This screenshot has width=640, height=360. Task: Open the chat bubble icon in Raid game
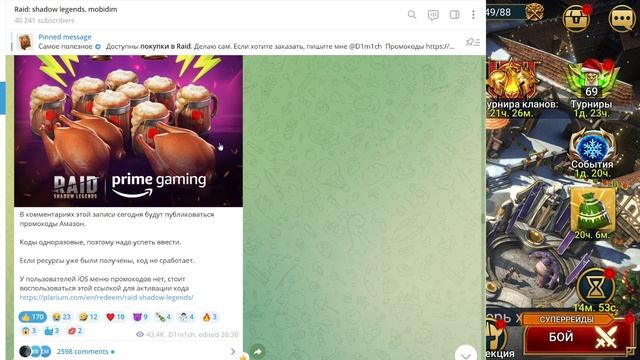pos(622,18)
